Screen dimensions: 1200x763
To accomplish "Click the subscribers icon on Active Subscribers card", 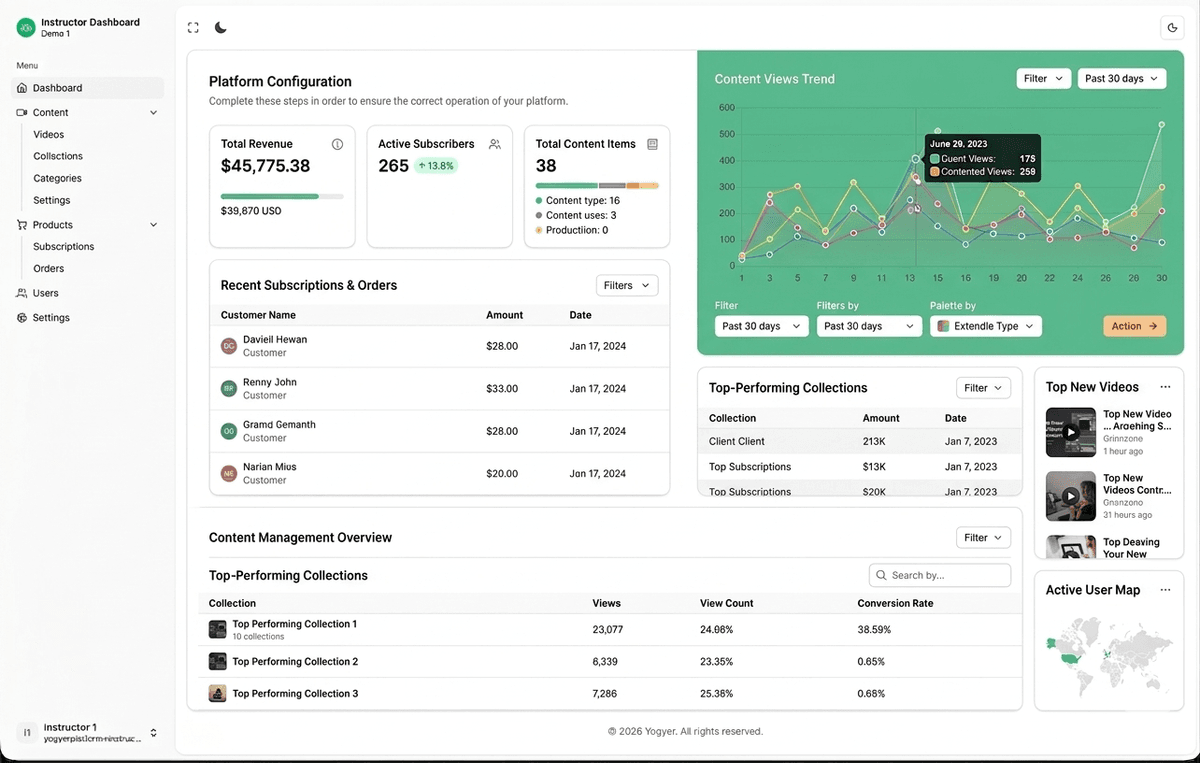I will click(495, 144).
